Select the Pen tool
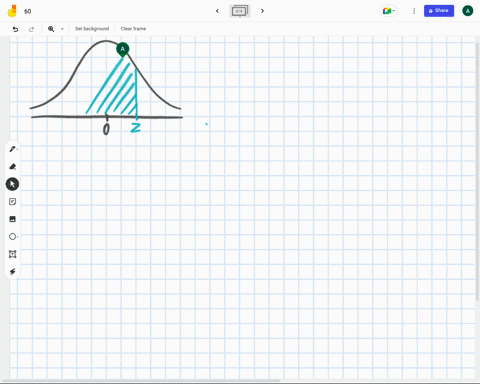Viewport: 480px width, 384px height. tap(12, 149)
